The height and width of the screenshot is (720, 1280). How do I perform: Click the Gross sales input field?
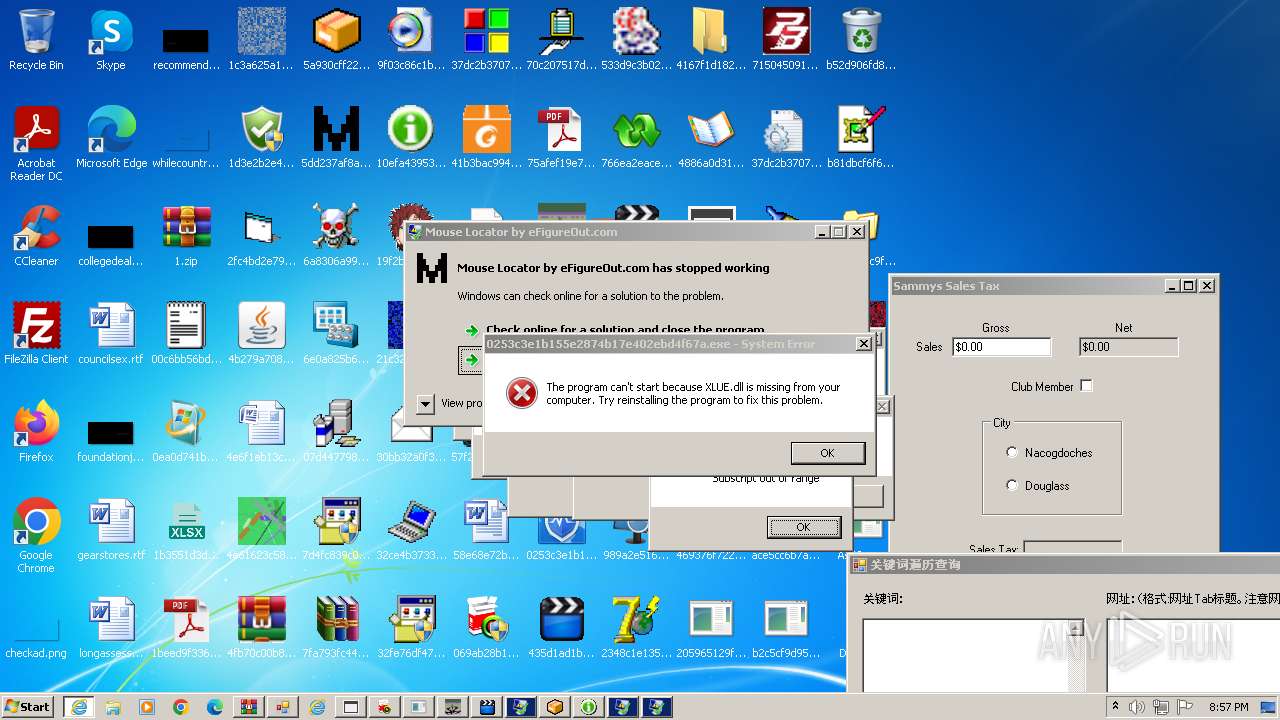tap(1001, 347)
